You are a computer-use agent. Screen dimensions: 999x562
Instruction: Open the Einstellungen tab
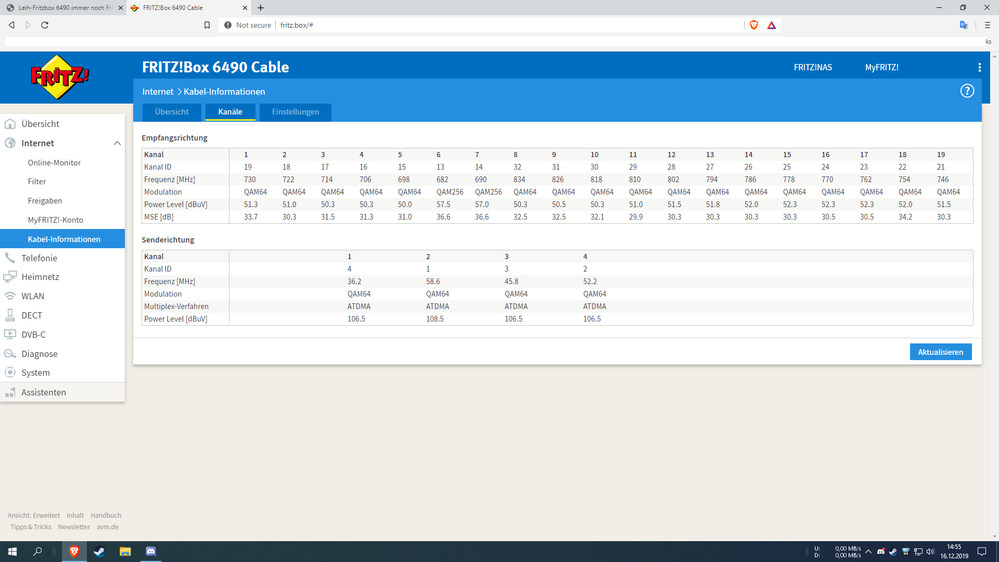[x=296, y=112]
